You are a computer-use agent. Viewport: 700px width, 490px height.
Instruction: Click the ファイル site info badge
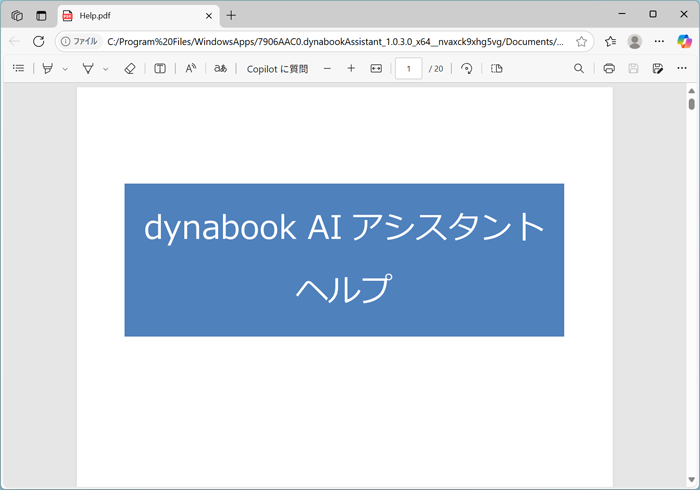[79, 42]
